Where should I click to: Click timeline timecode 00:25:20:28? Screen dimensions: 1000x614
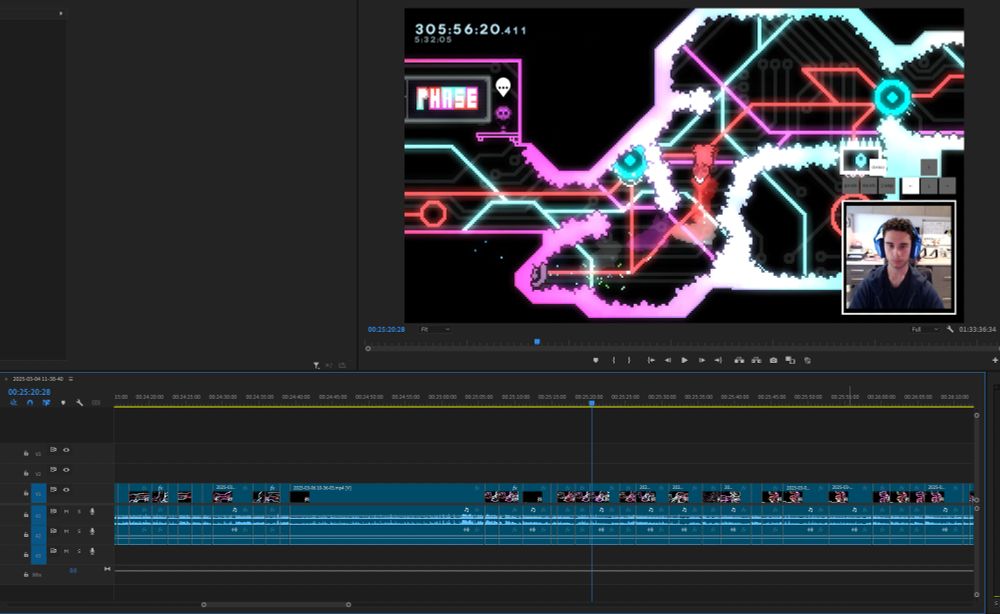click(29, 392)
